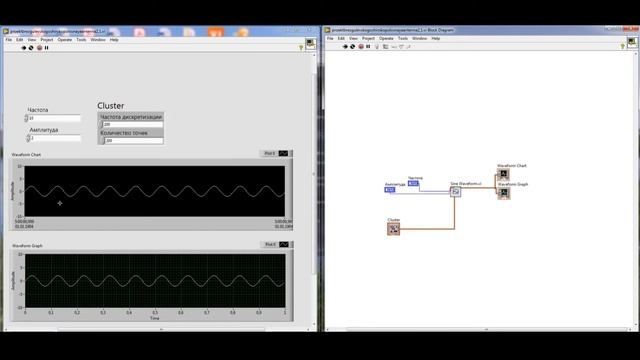This screenshot has height=360, width=640.
Task: Click context help icon in front panel window
Action: (x=301, y=48)
